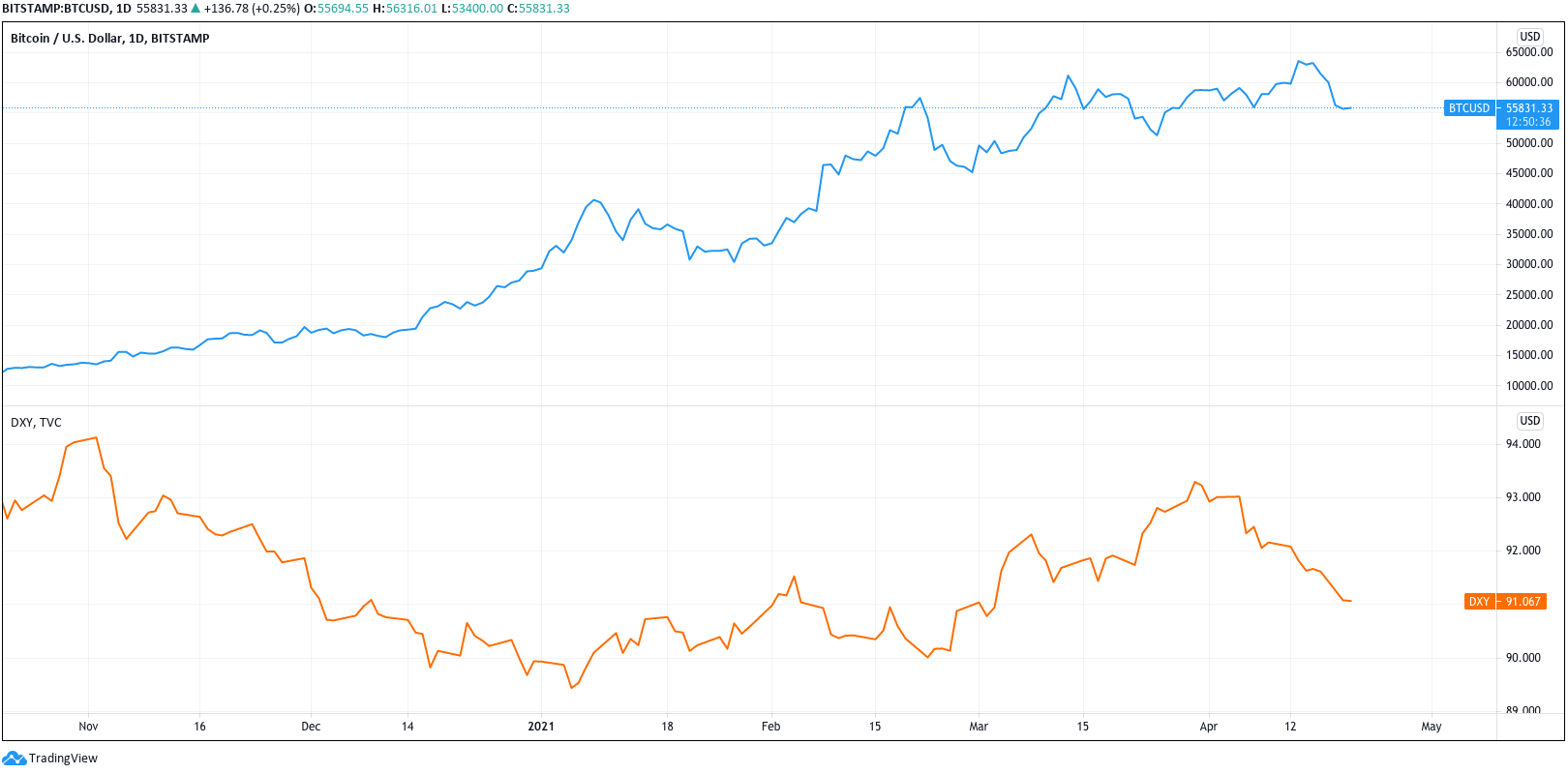Open the USD currency selector on DXY pane
The image size is (1568, 774).
pyautogui.click(x=1529, y=421)
